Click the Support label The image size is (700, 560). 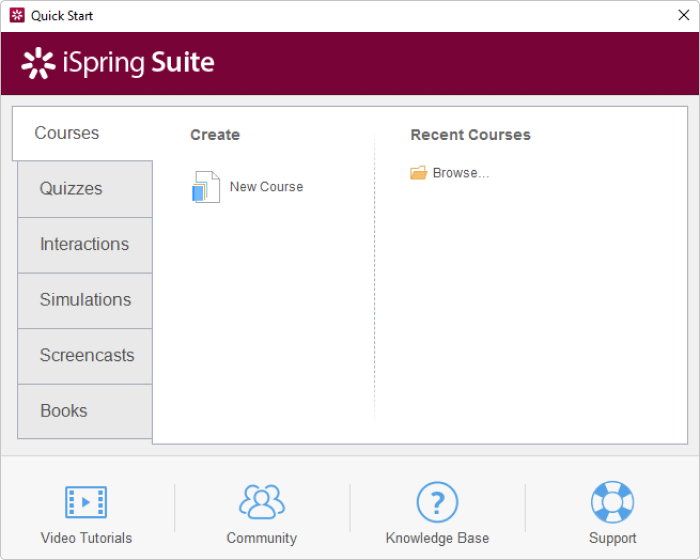pyautogui.click(x=612, y=538)
